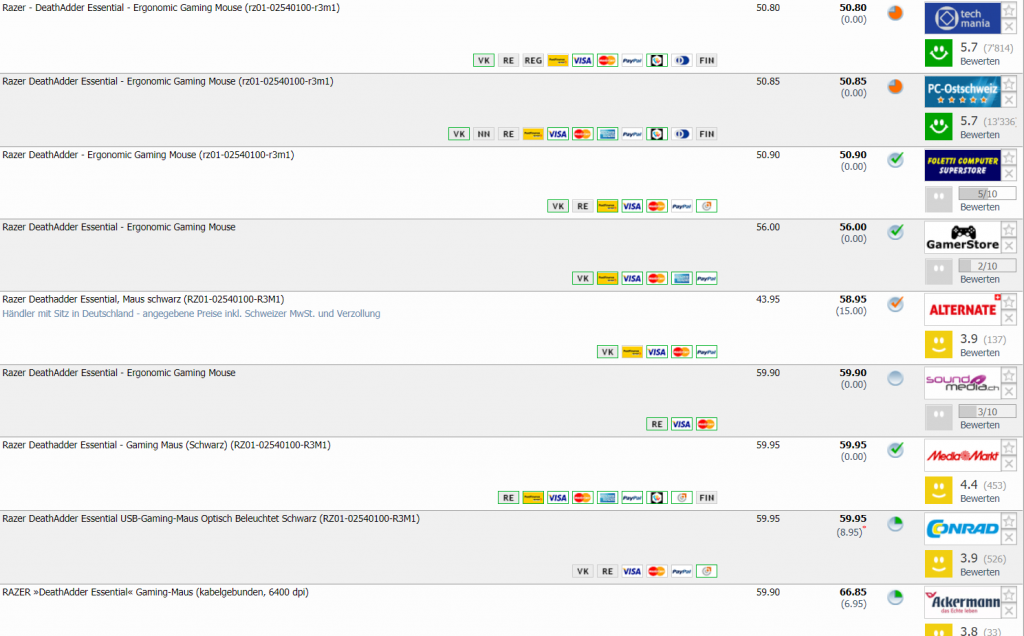Click the 58.95 total price for ALTERNATE

pos(853,299)
